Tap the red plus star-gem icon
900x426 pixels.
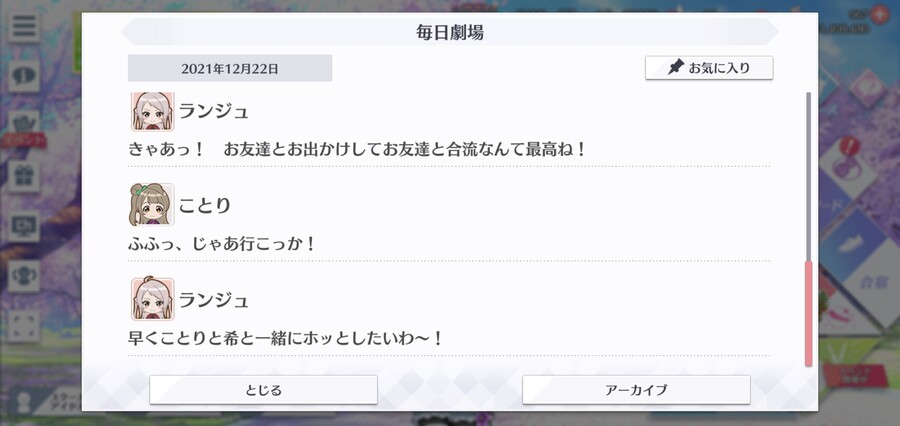[878, 15]
